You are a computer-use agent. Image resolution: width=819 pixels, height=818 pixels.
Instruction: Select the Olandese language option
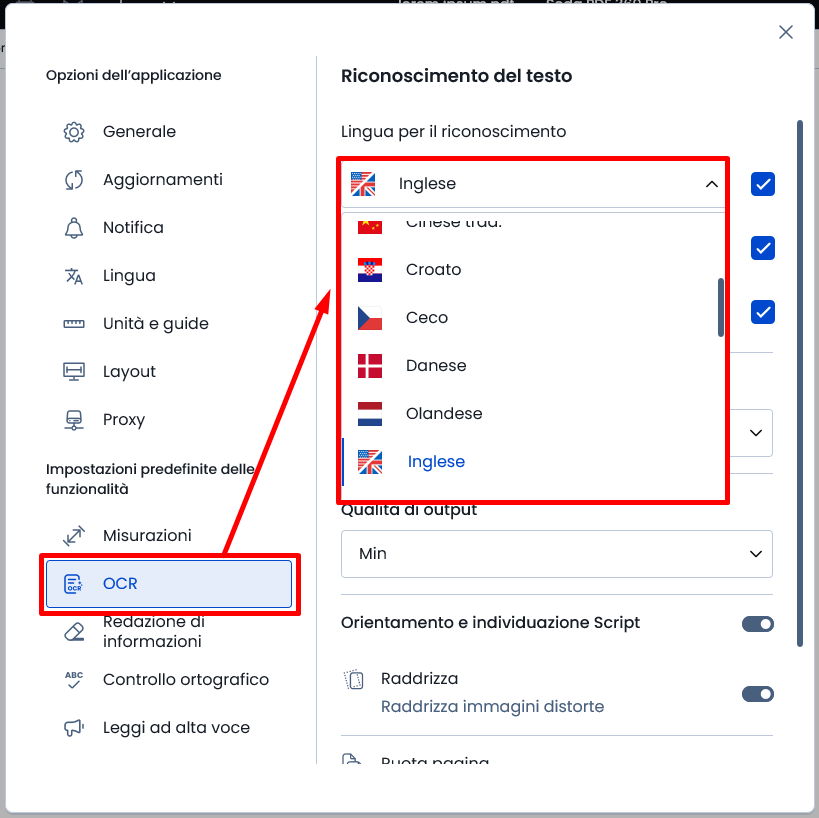(530, 414)
